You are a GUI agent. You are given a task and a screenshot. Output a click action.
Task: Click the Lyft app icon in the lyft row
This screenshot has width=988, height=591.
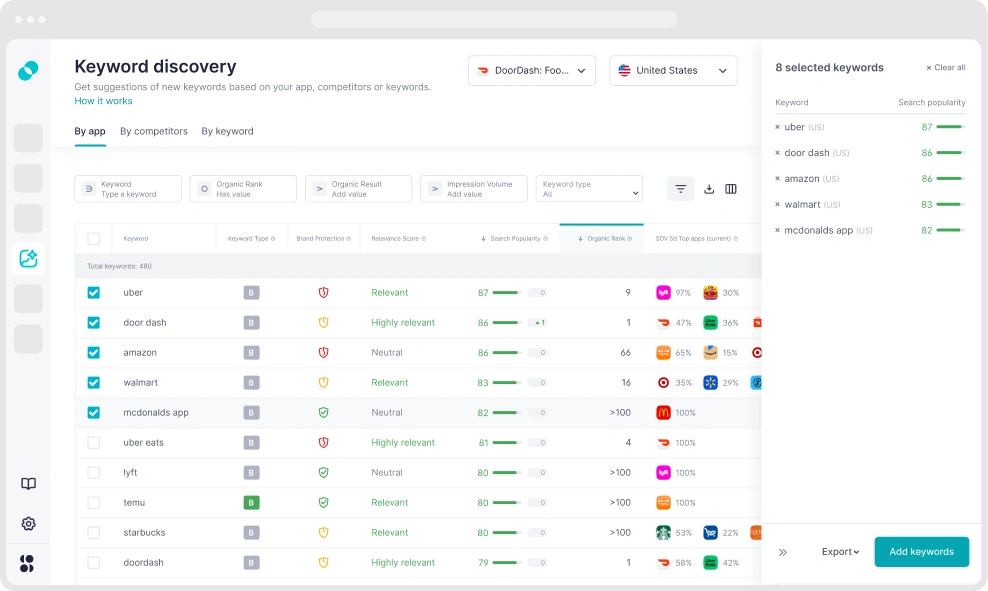663,473
